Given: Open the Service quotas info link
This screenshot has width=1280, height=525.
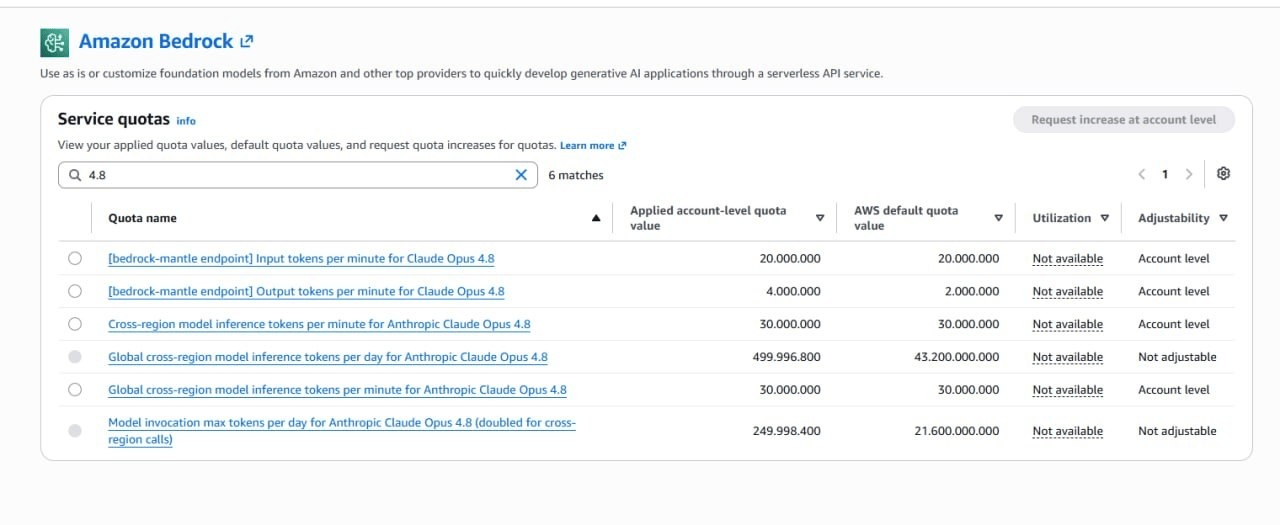Looking at the screenshot, I should point(186,120).
